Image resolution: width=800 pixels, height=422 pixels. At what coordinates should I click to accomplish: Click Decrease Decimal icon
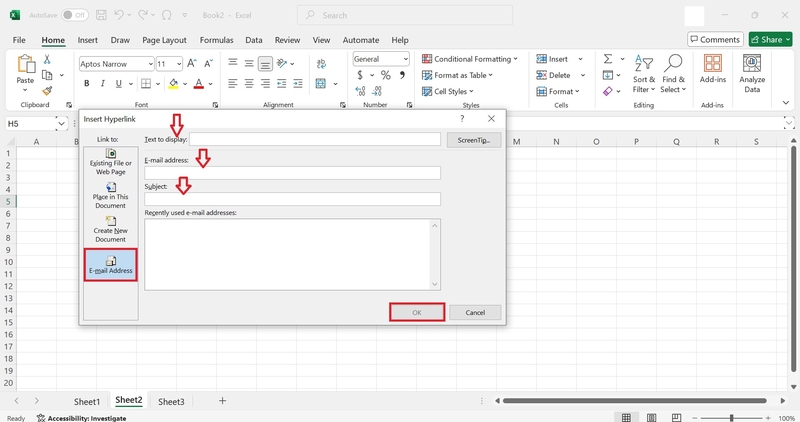pyautogui.click(x=377, y=91)
